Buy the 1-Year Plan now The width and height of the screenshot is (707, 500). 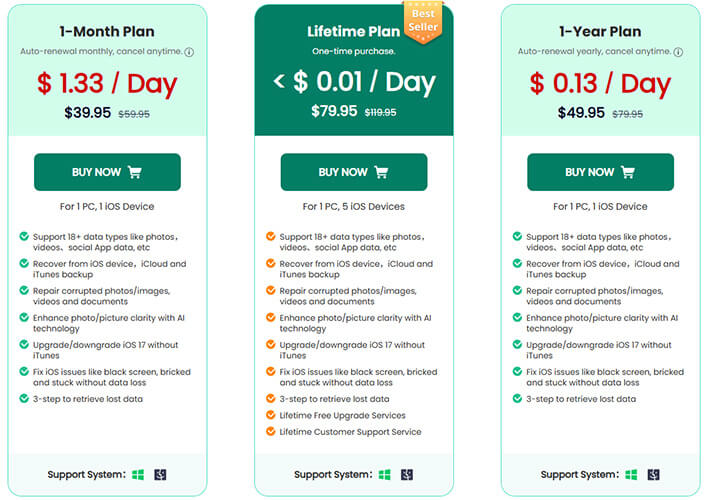601,172
